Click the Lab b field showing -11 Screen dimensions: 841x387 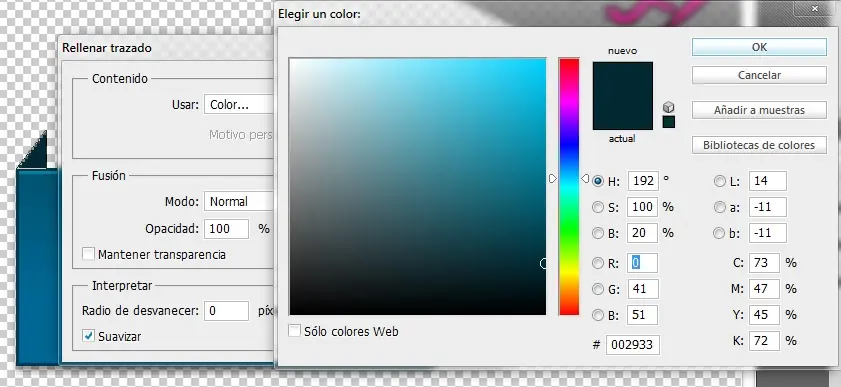click(768, 233)
